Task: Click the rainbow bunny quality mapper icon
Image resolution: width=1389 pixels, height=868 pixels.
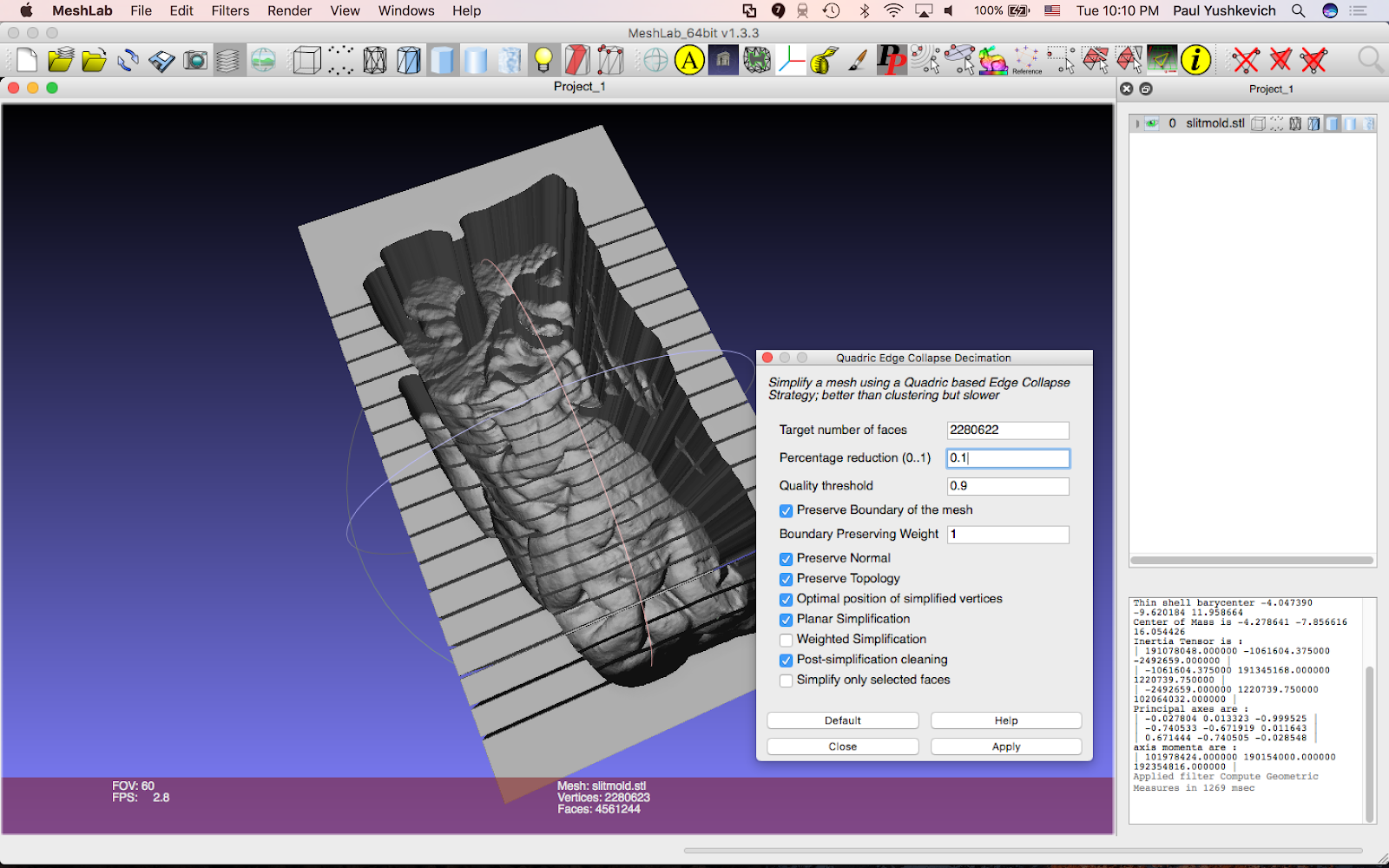Action: point(993,60)
